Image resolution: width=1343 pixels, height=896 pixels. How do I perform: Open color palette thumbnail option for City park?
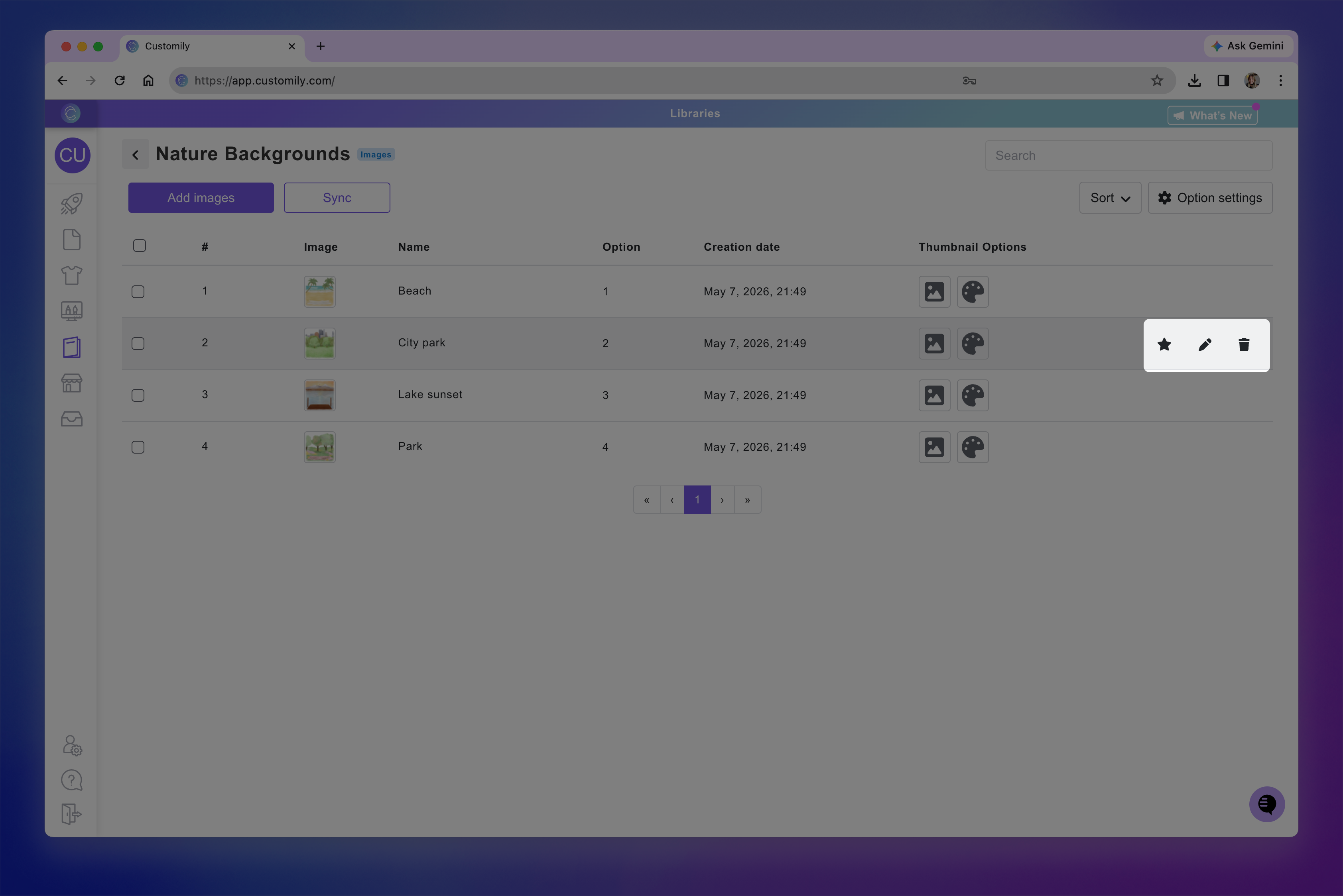(973, 344)
